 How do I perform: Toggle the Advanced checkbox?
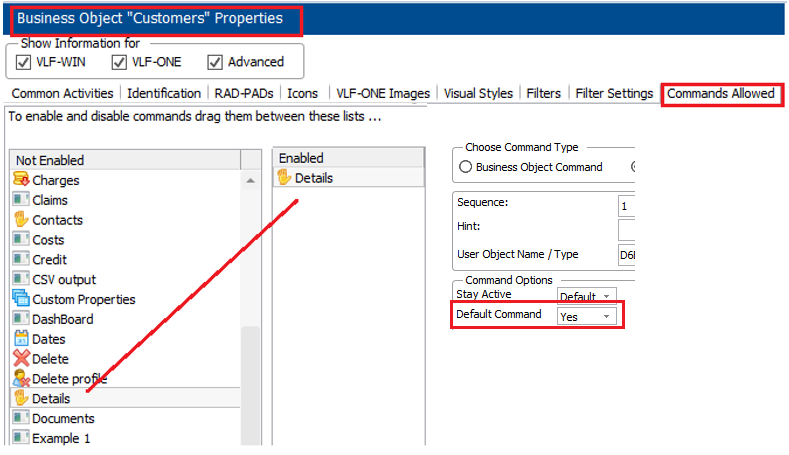(x=214, y=62)
